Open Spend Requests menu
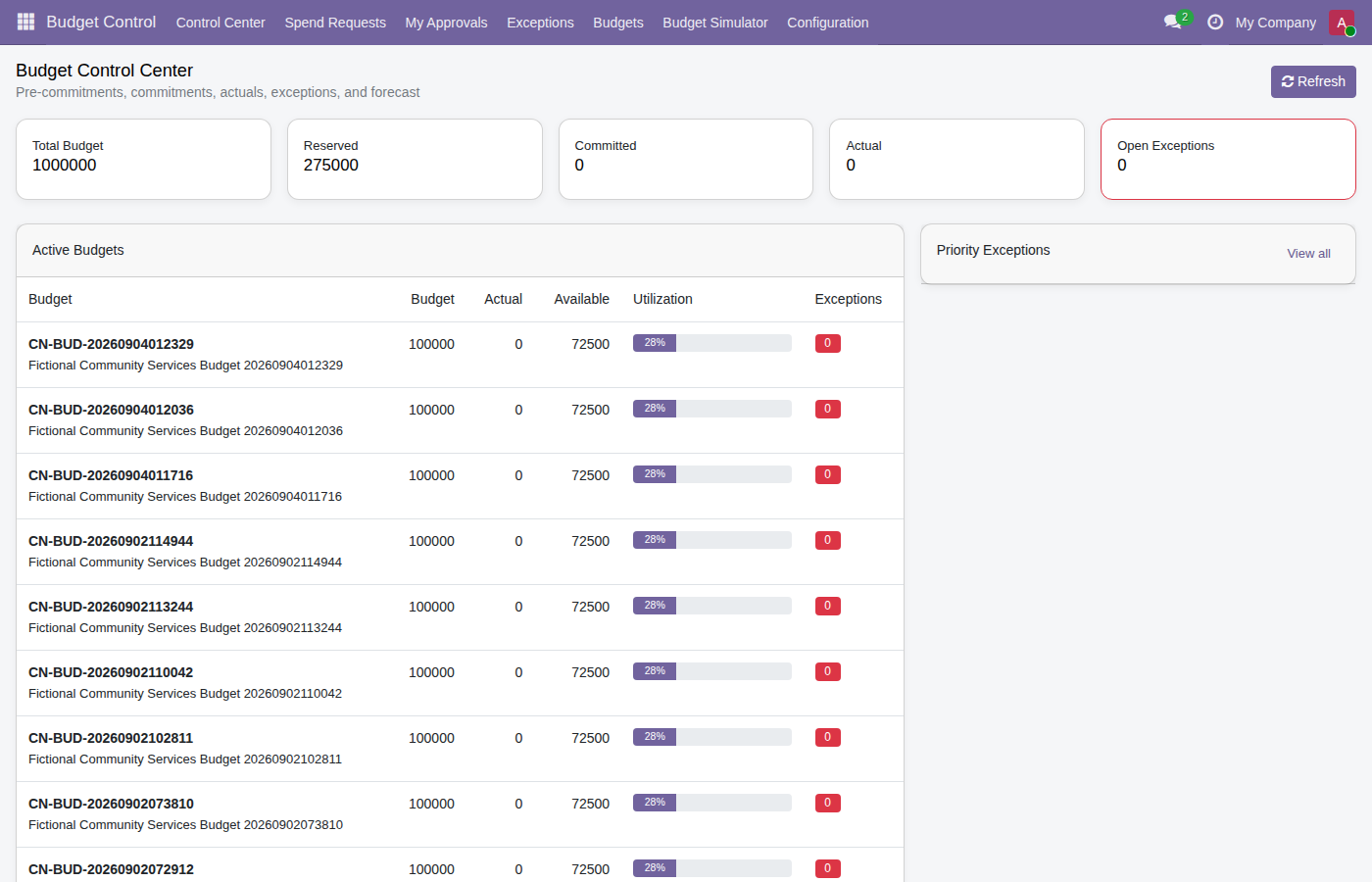The image size is (1372, 882). [x=335, y=23]
